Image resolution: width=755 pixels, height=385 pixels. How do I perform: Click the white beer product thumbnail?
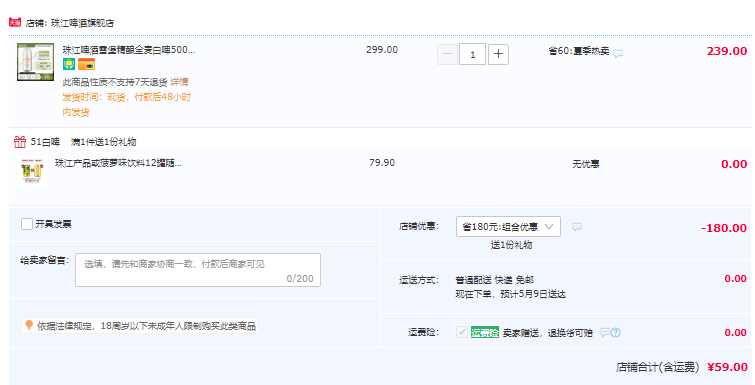(x=35, y=62)
